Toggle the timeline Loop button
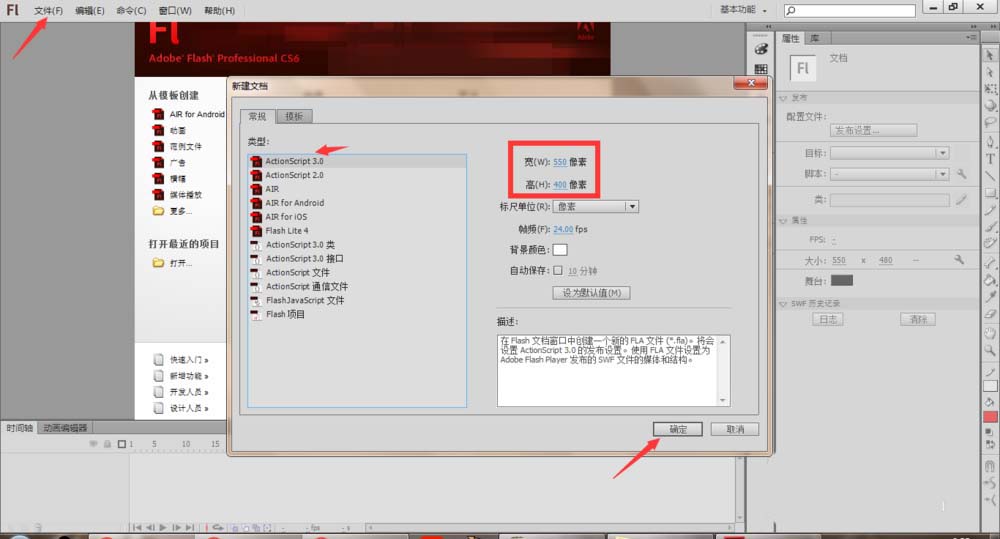 (219, 528)
